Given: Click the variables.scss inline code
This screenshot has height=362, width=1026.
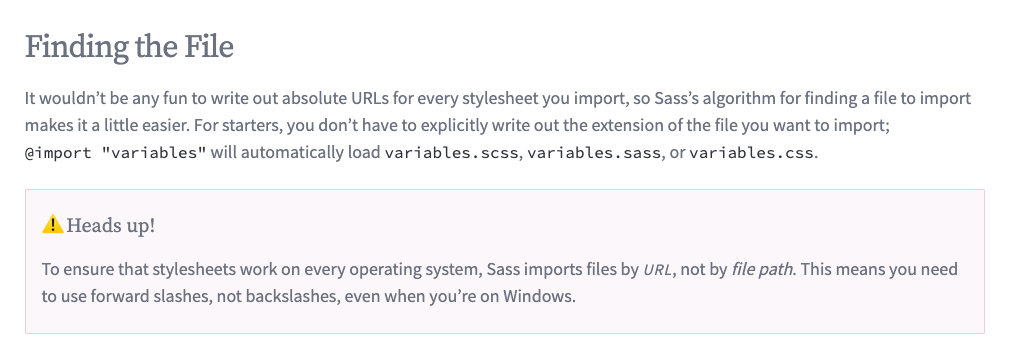Looking at the screenshot, I should point(452,154).
